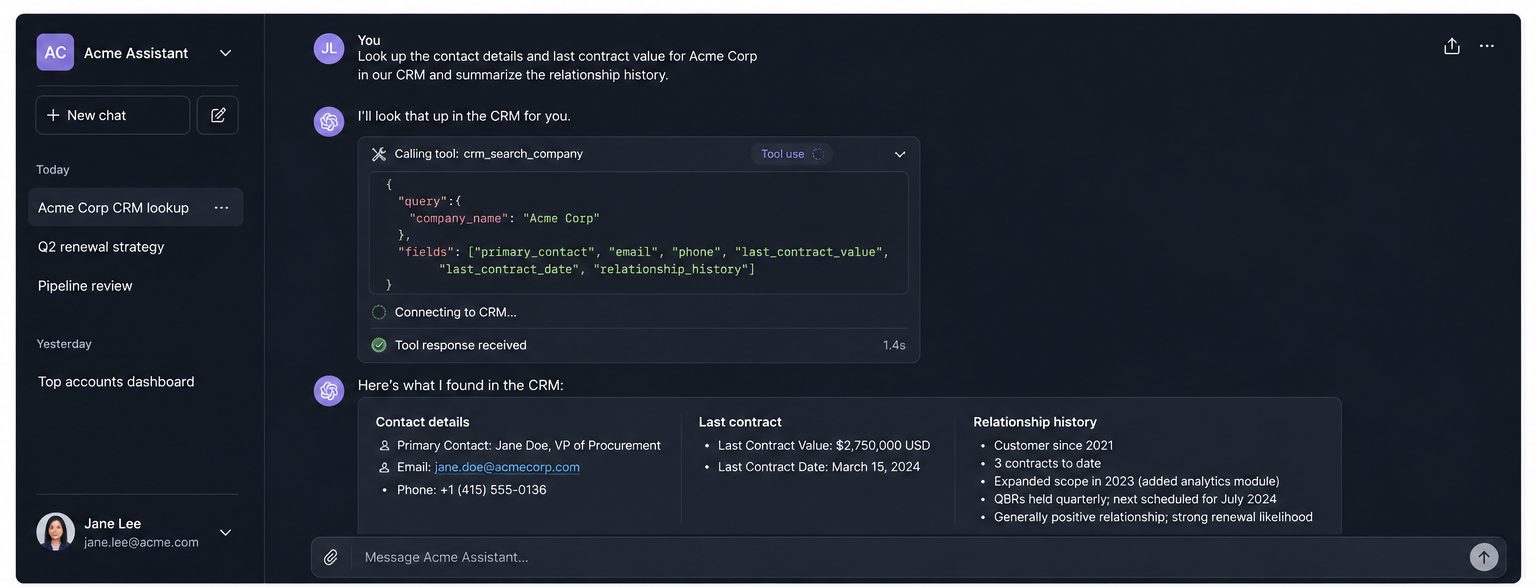Click the share conversation icon
Image resolution: width=1536 pixels, height=588 pixels.
1452,46
